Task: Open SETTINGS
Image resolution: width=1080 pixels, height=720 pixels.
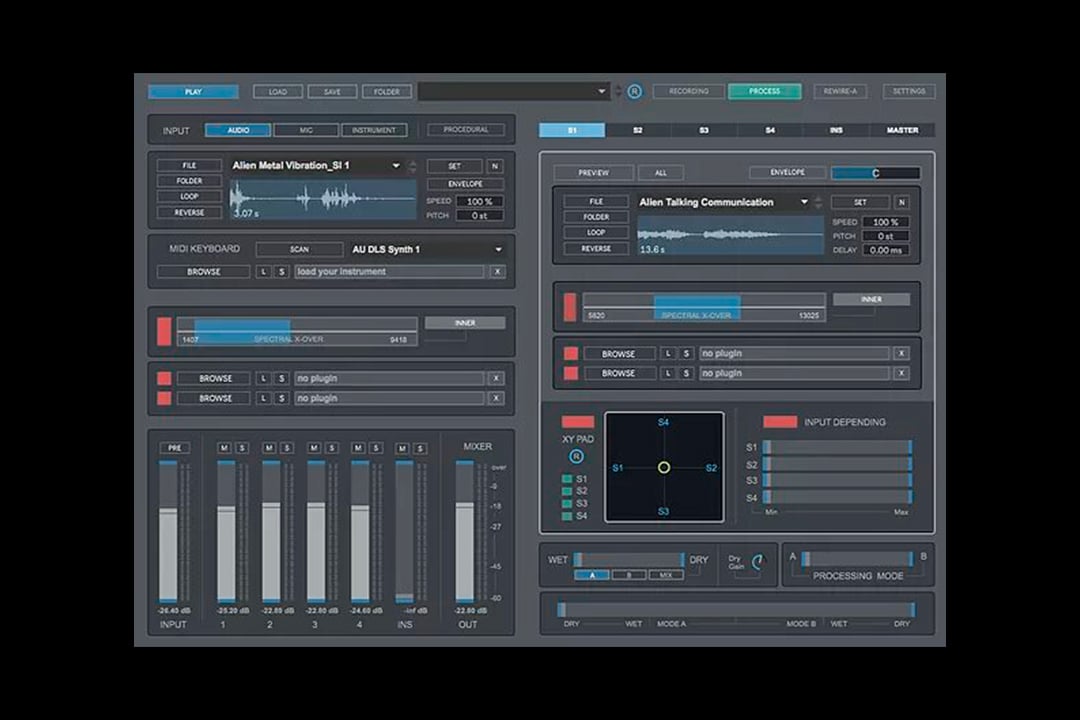Action: pyautogui.click(x=909, y=91)
